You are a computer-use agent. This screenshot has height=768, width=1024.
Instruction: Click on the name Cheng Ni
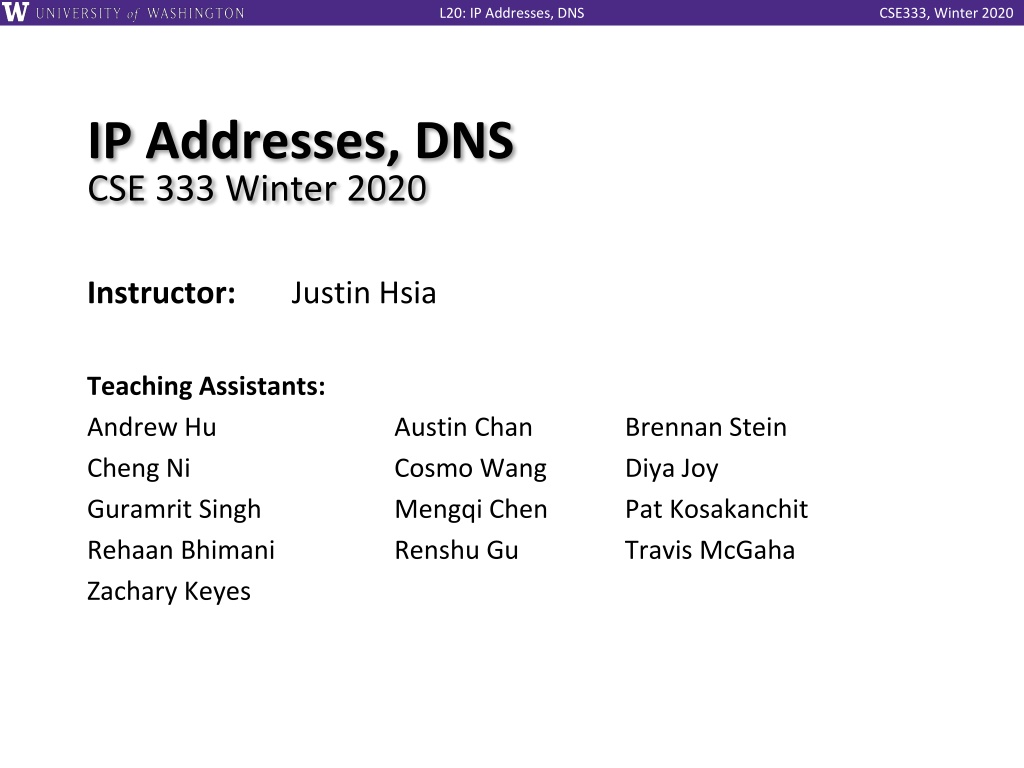click(138, 469)
